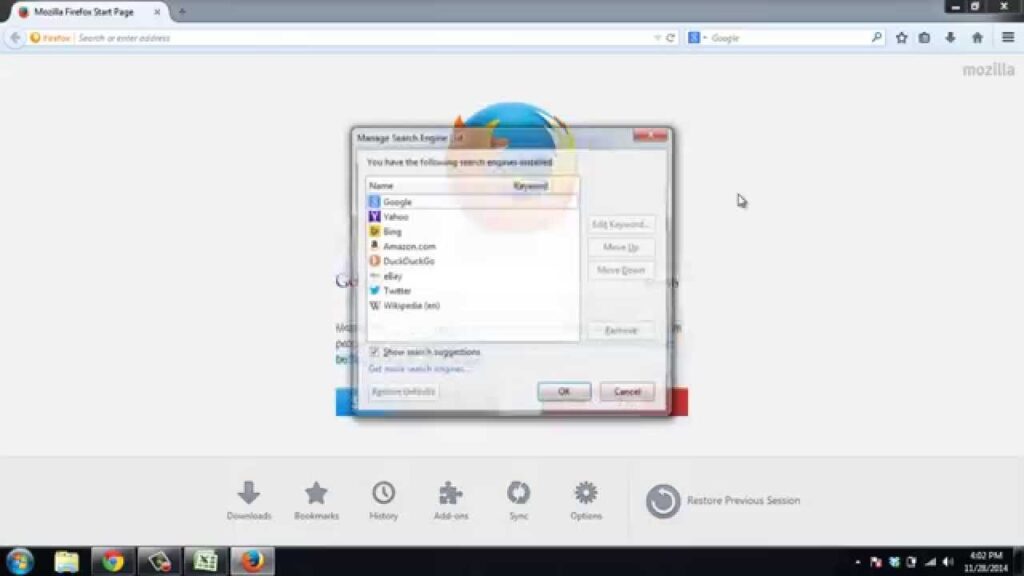Switch to Google Chrome on the taskbar
Screen dimensions: 1024x576
(112, 562)
